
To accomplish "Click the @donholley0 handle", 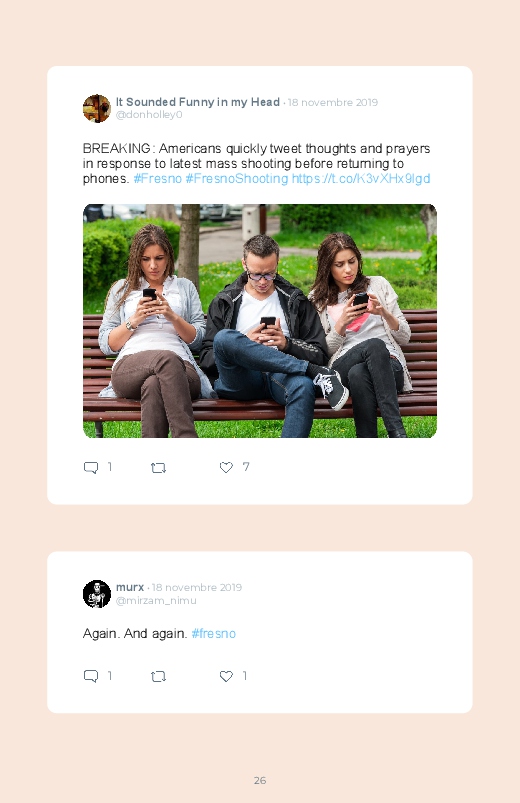I will tap(149, 115).
